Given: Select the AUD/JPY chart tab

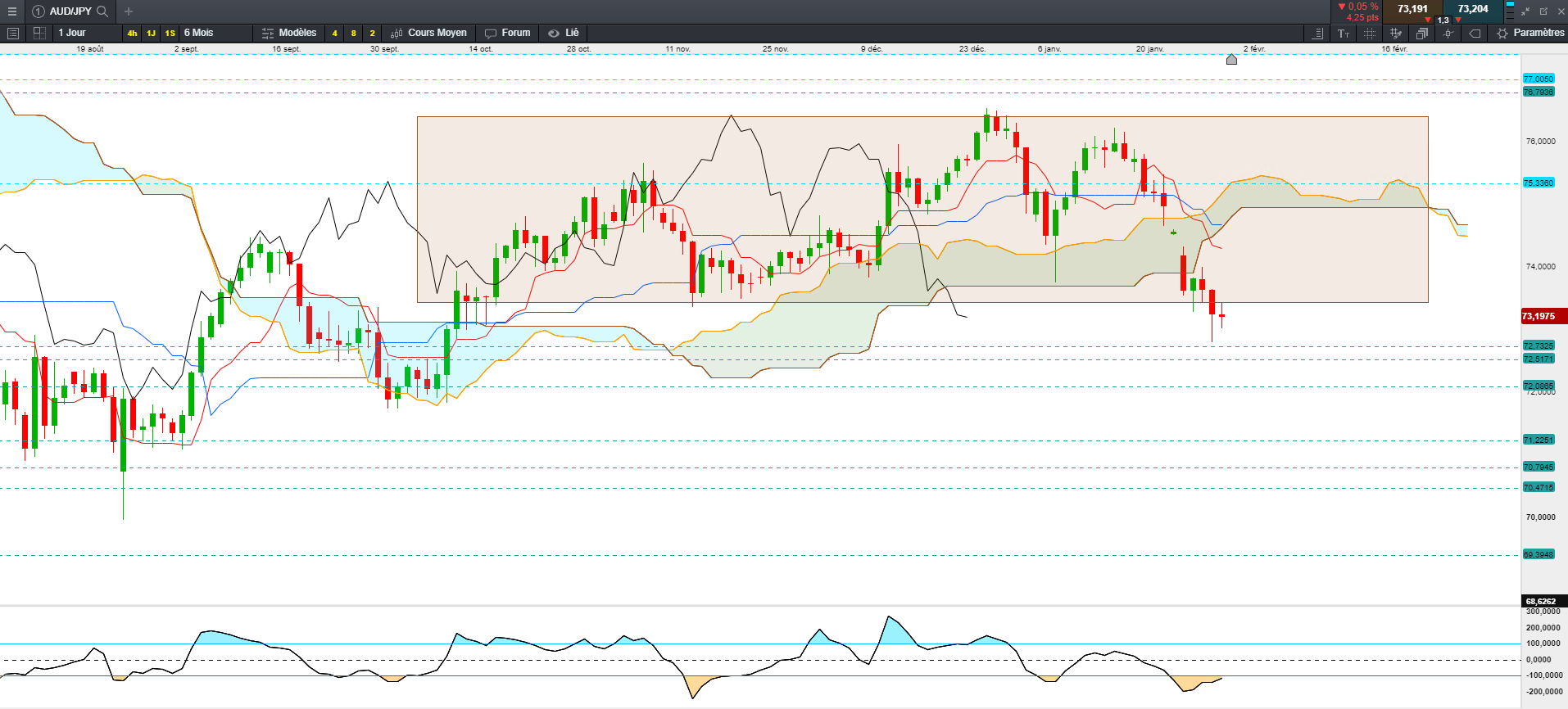Looking at the screenshot, I should [70, 11].
